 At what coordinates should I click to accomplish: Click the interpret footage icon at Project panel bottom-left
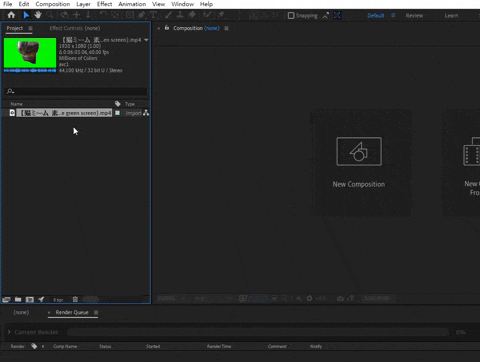click(x=6, y=299)
